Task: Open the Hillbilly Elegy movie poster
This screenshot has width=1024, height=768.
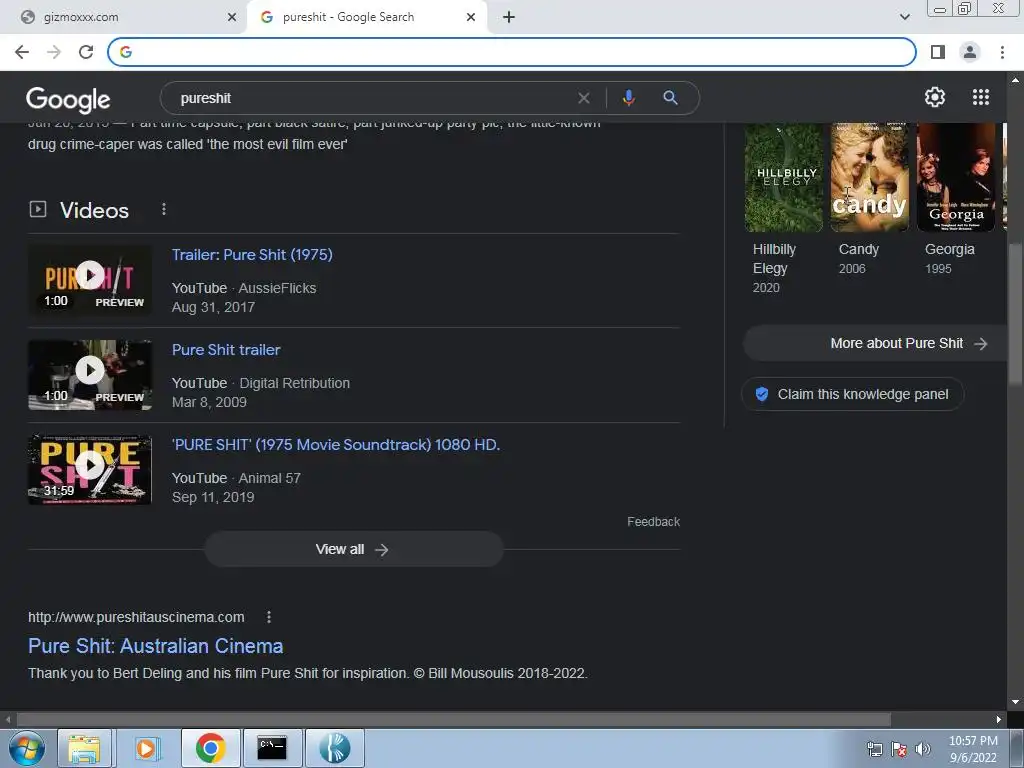Action: (784, 177)
